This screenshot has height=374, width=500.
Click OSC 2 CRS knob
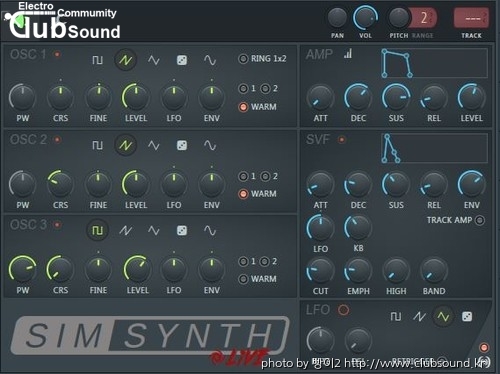(x=60, y=184)
